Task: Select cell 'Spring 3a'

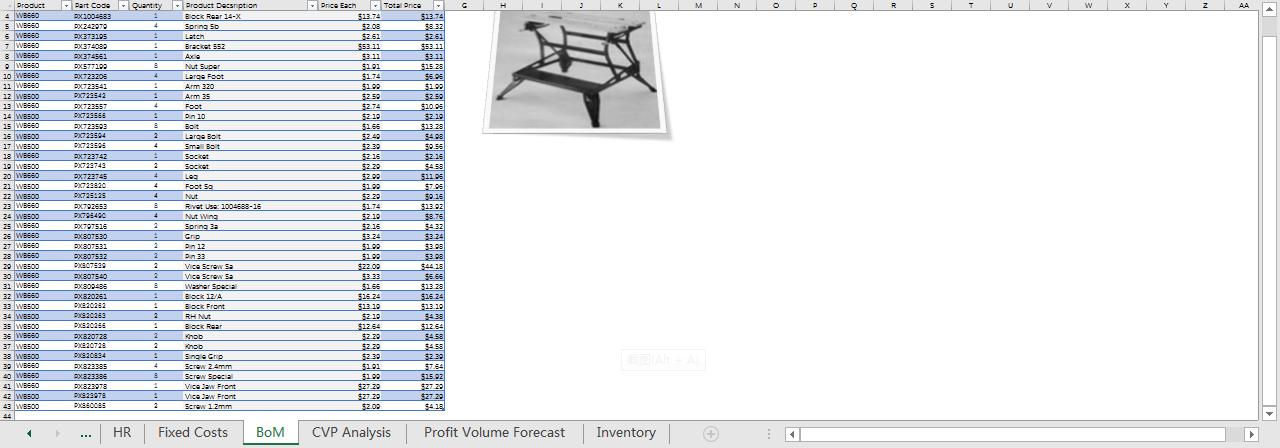Action: click(250, 226)
